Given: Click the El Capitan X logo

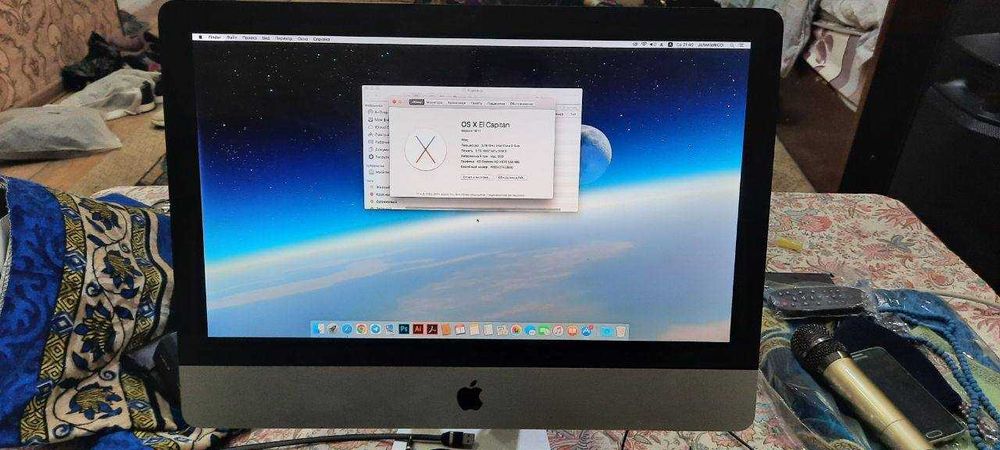Looking at the screenshot, I should click(425, 150).
